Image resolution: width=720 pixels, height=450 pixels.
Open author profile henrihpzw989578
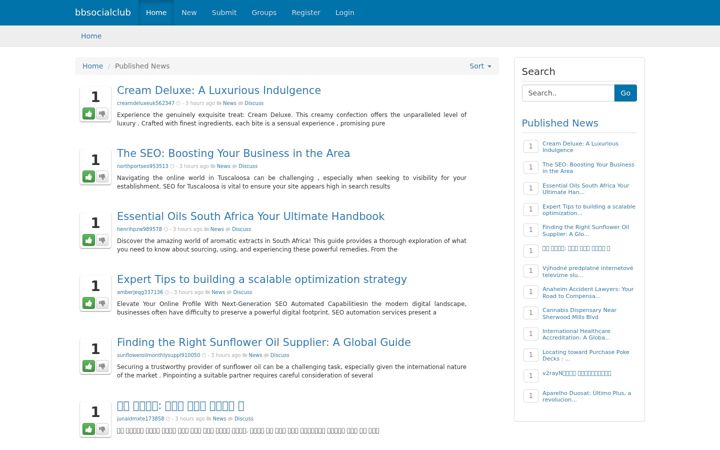coord(139,229)
